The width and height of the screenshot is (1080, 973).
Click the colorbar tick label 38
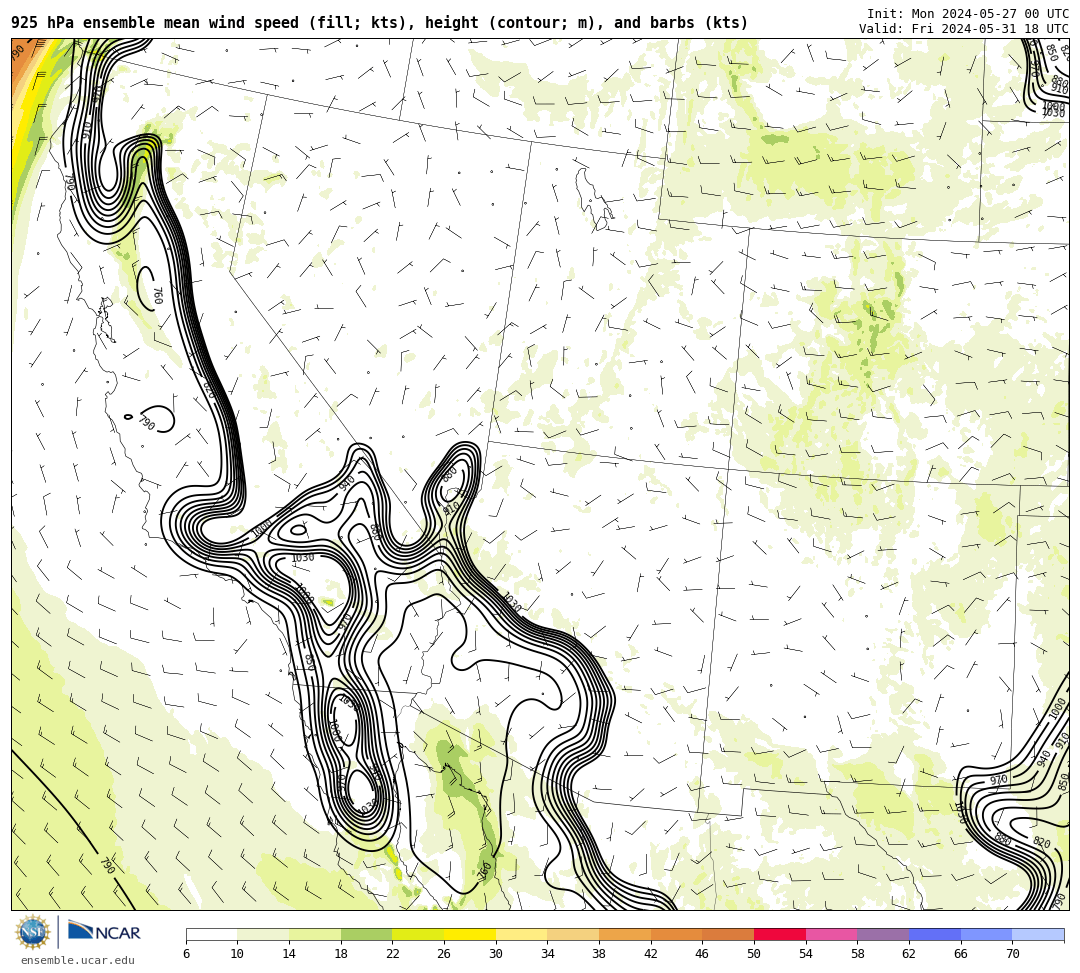599,954
